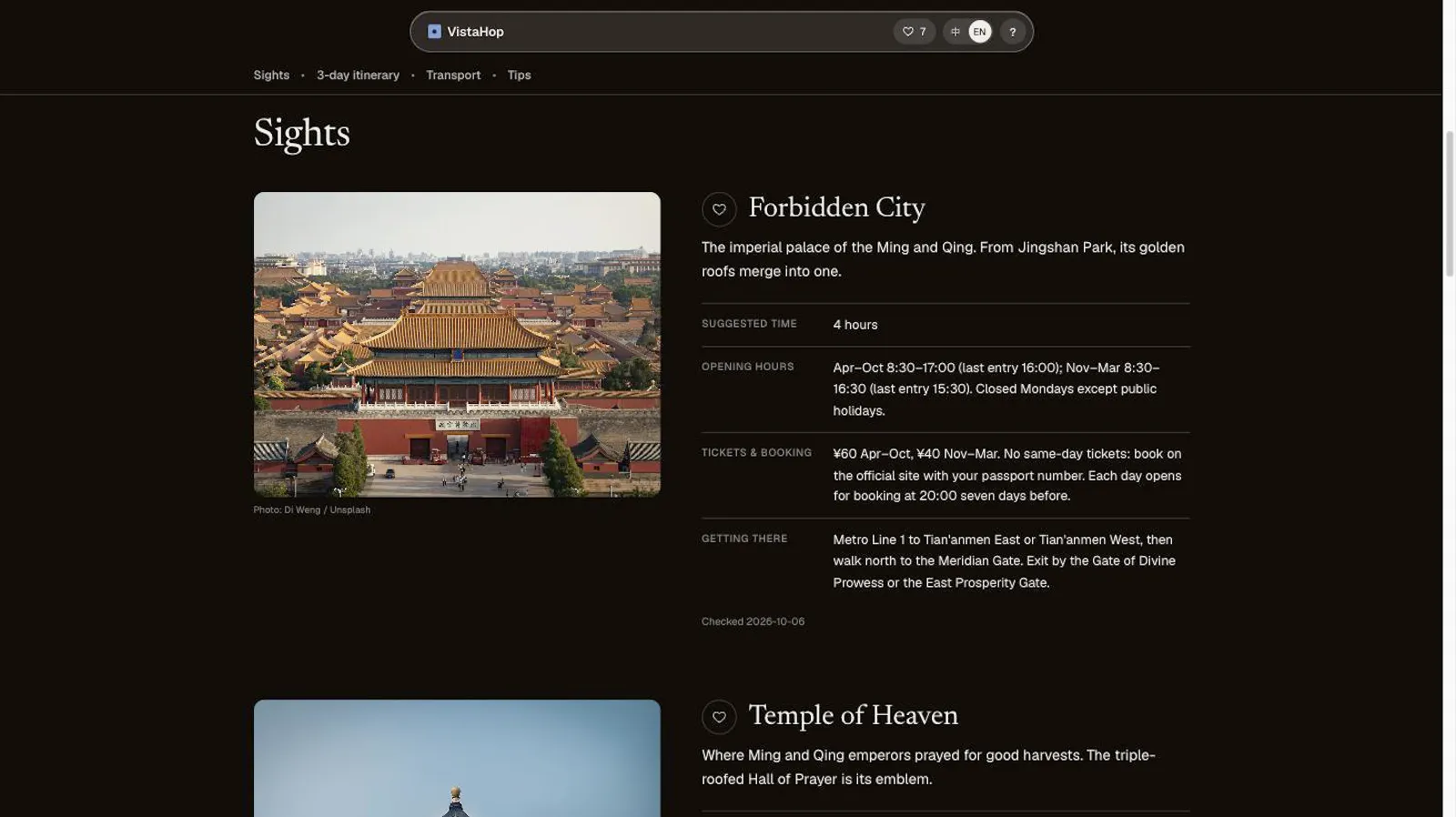This screenshot has width=1456, height=817.
Task: Click the photo credit Di Weng / Unsplash
Action: 311,510
